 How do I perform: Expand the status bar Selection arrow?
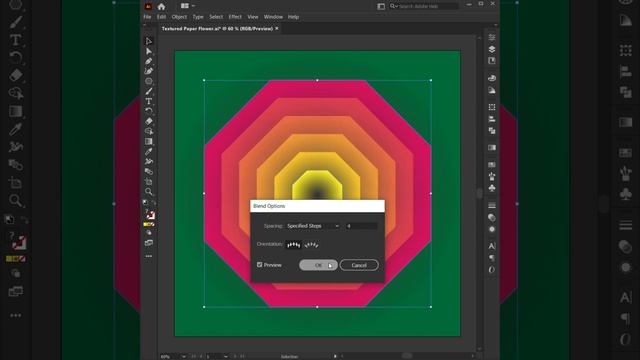[x=335, y=356]
